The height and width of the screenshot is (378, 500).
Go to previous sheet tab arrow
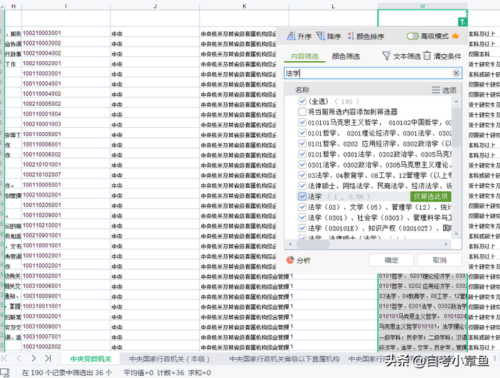click(19, 358)
